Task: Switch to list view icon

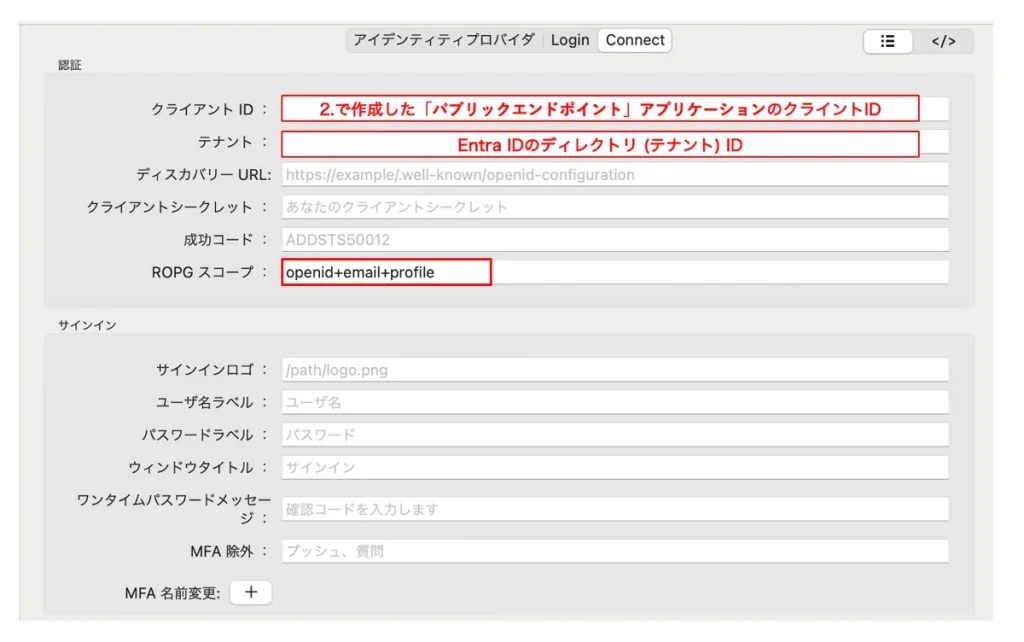Action: pyautogui.click(x=887, y=41)
